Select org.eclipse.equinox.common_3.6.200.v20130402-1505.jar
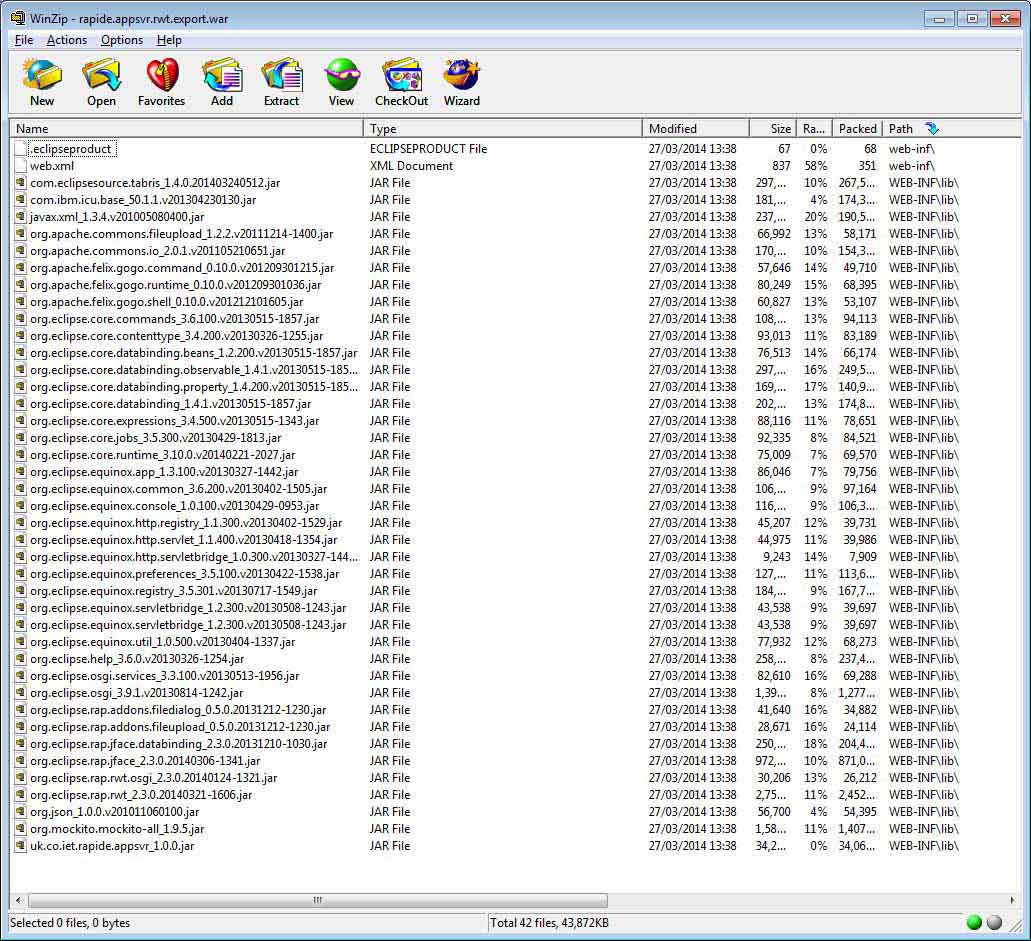 179,489
